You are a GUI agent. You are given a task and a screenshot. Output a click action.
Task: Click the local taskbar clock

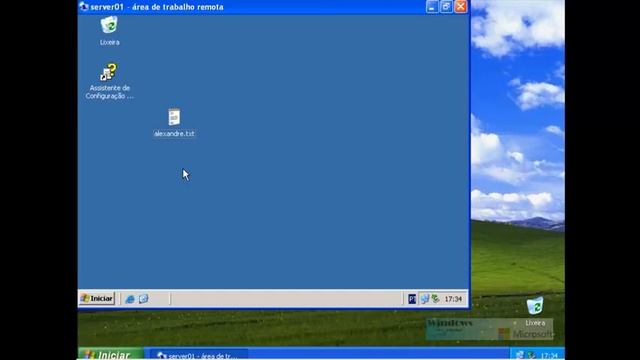coord(549,356)
